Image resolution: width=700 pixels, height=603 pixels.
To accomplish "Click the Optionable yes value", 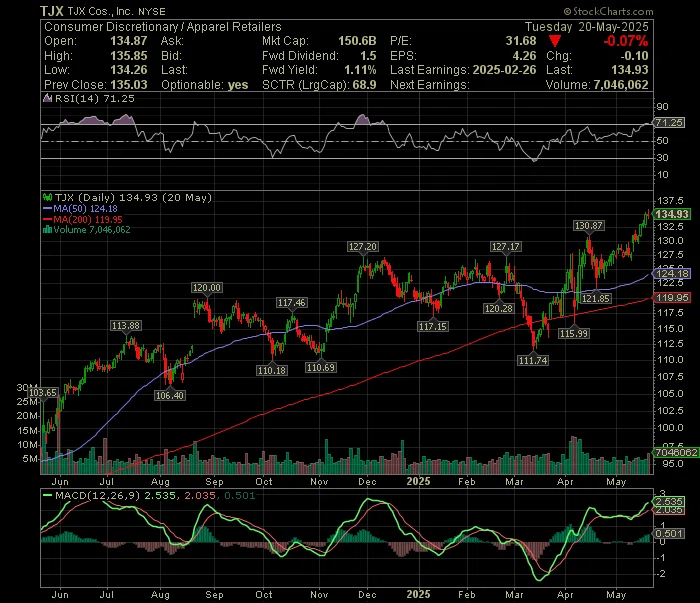I will pos(238,85).
